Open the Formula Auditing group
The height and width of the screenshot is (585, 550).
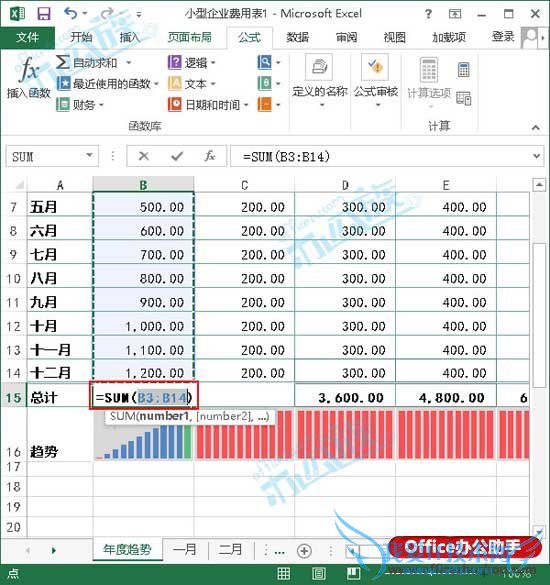point(376,81)
